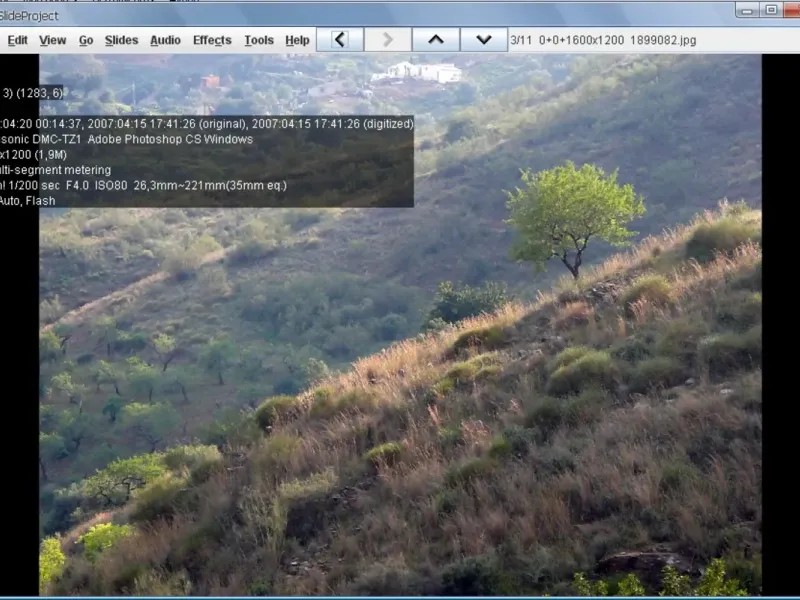Open the Slides menu

(121, 40)
